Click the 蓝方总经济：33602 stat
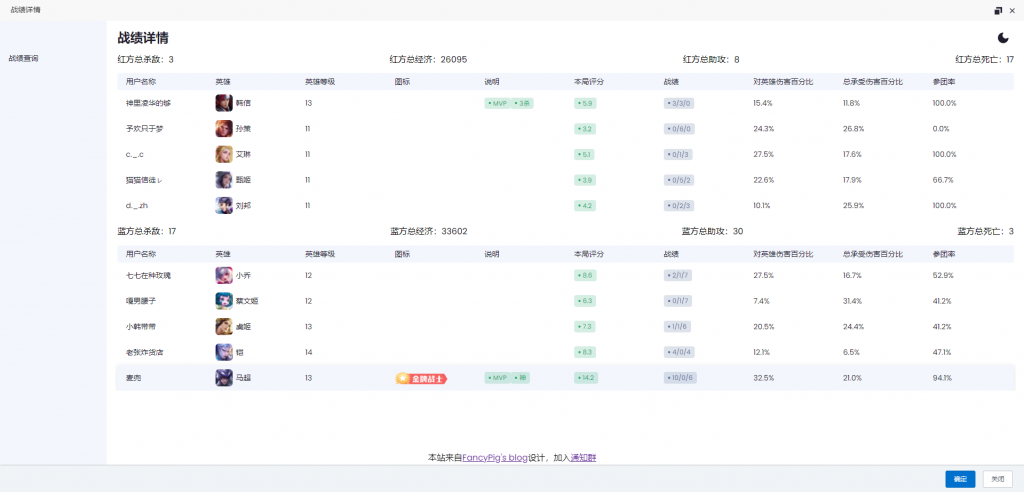This screenshot has width=1024, height=492. (428, 231)
